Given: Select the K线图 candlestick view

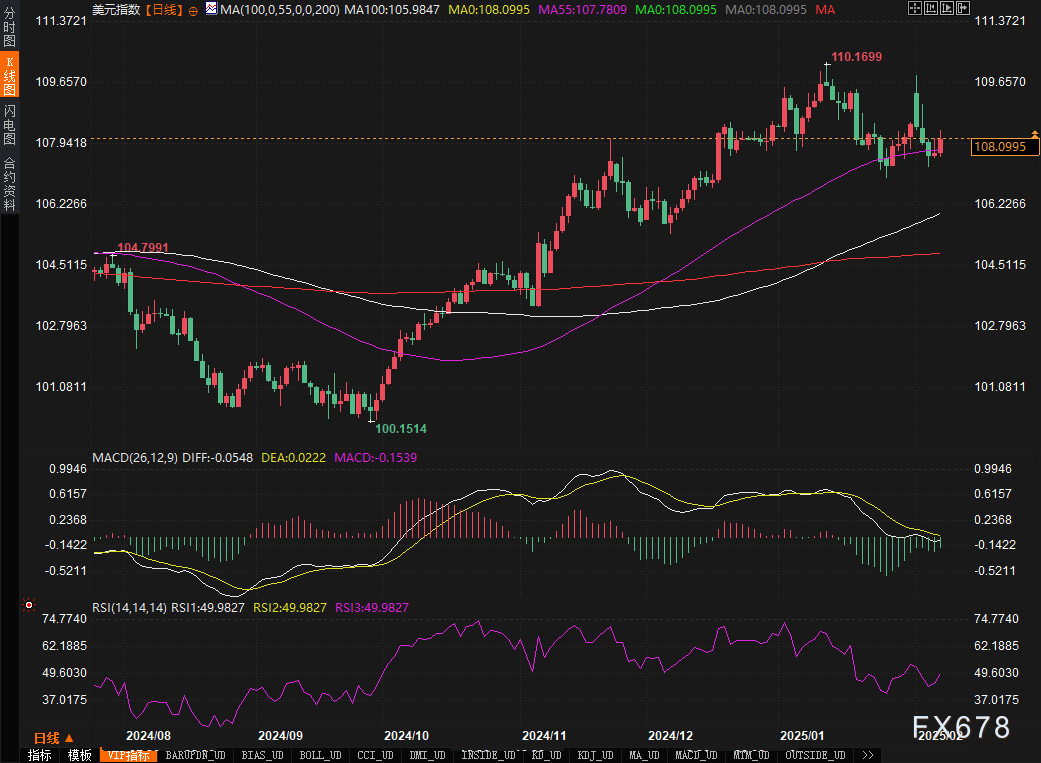Looking at the screenshot, I should point(8,72).
